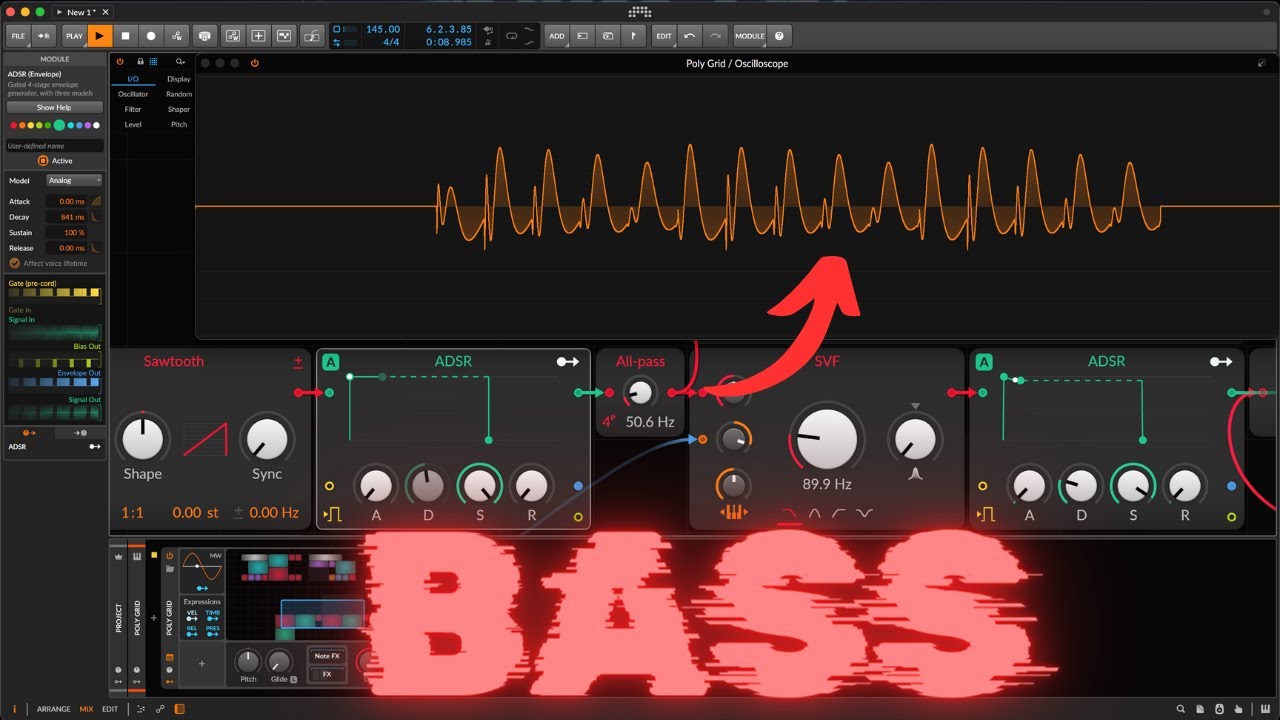The image size is (1280, 720).
Task: Select the Filter module category
Action: point(133,109)
